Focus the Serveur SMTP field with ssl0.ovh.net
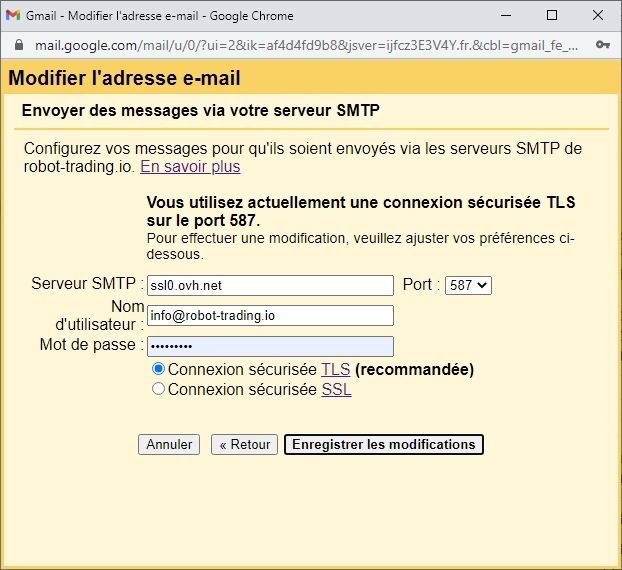622x570 pixels. tap(270, 285)
